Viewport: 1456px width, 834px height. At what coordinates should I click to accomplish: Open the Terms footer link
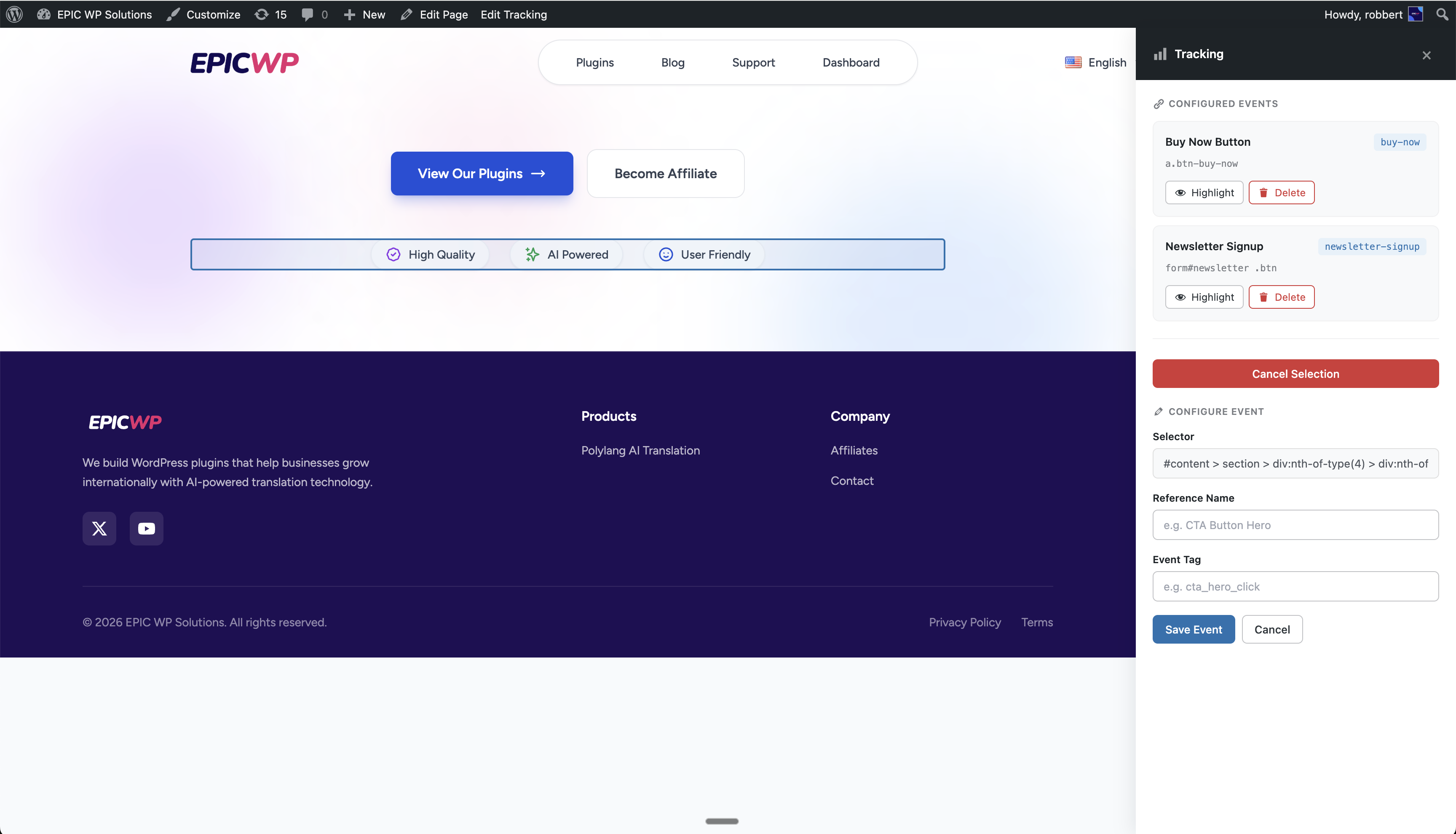pyautogui.click(x=1037, y=622)
